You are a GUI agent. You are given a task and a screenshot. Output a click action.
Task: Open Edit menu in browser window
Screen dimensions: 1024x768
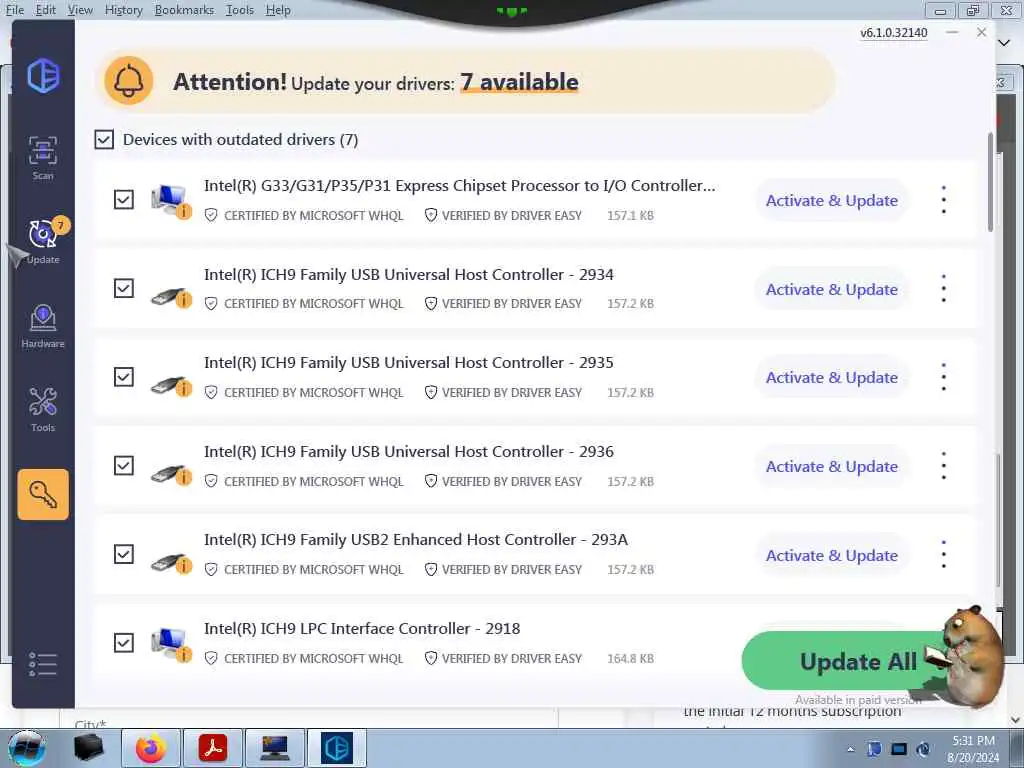coord(46,10)
